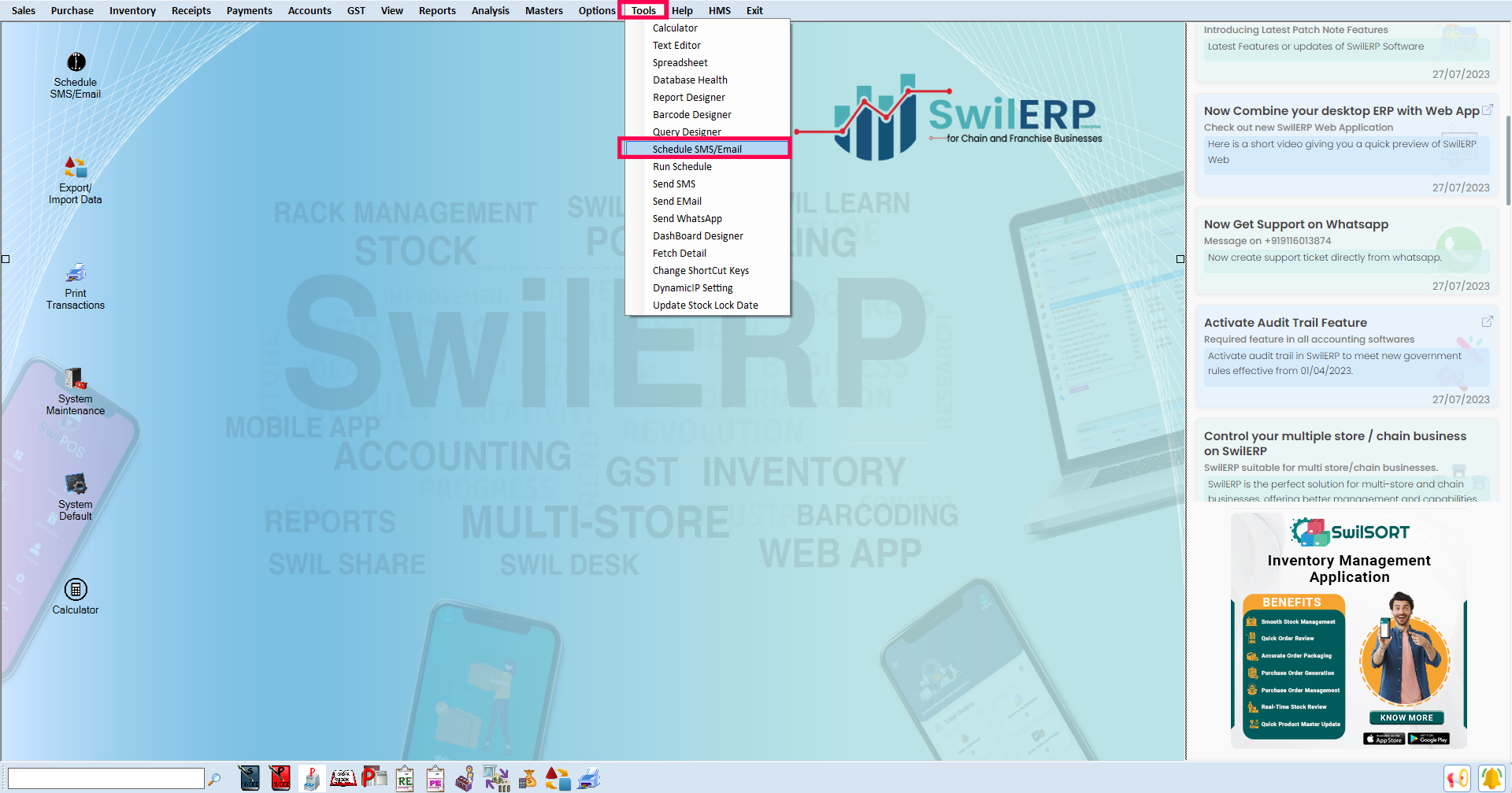The height and width of the screenshot is (793, 1512).
Task: Open the Payments menu
Action: (250, 10)
